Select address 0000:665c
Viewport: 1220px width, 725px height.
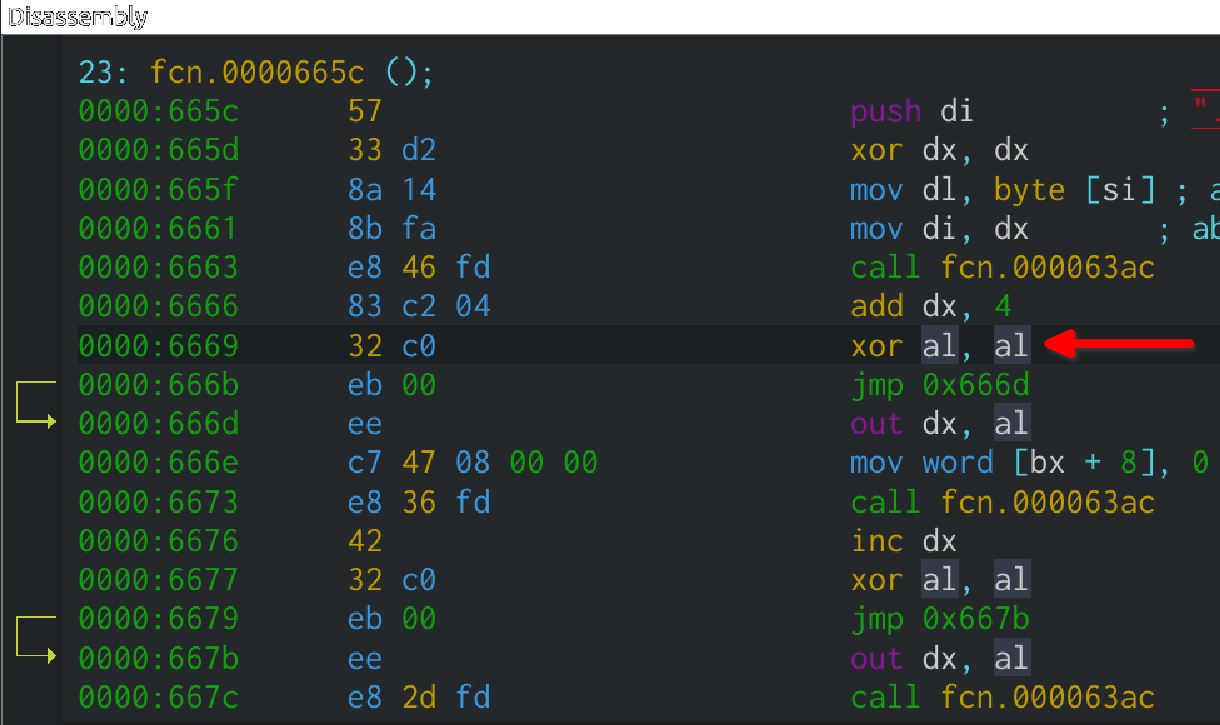point(158,111)
